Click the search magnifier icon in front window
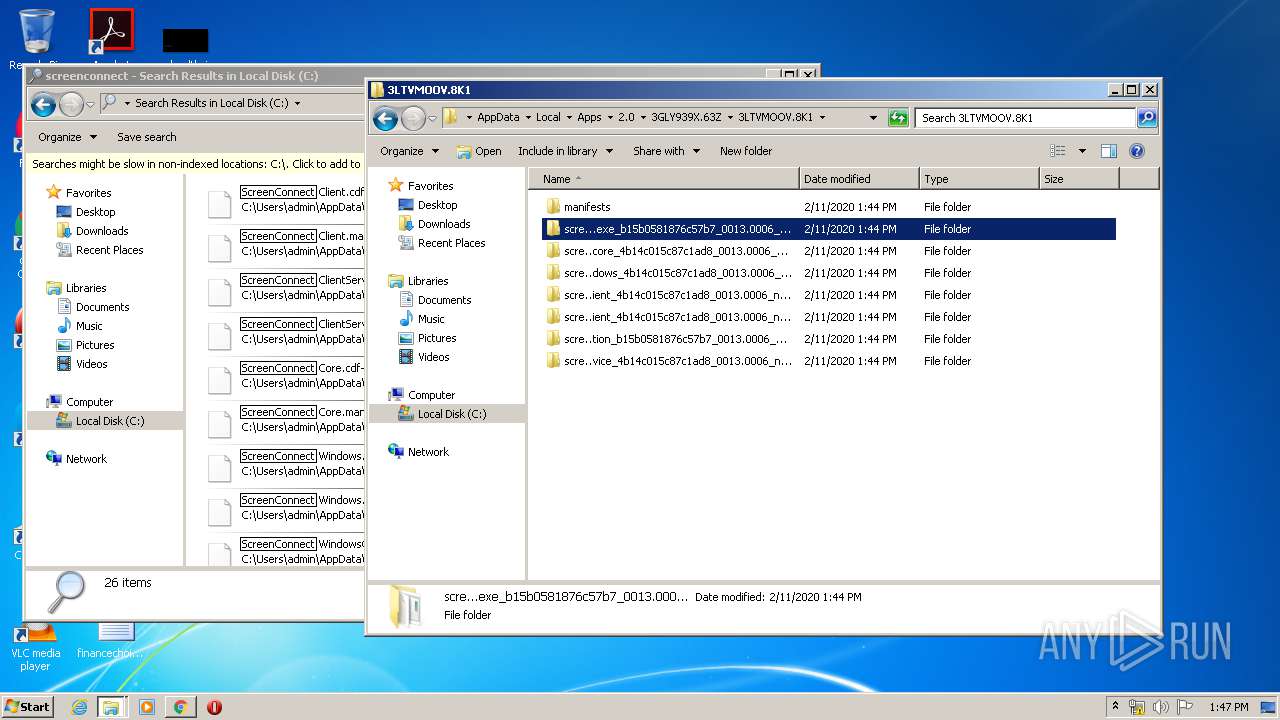1280x720 pixels. [1147, 118]
